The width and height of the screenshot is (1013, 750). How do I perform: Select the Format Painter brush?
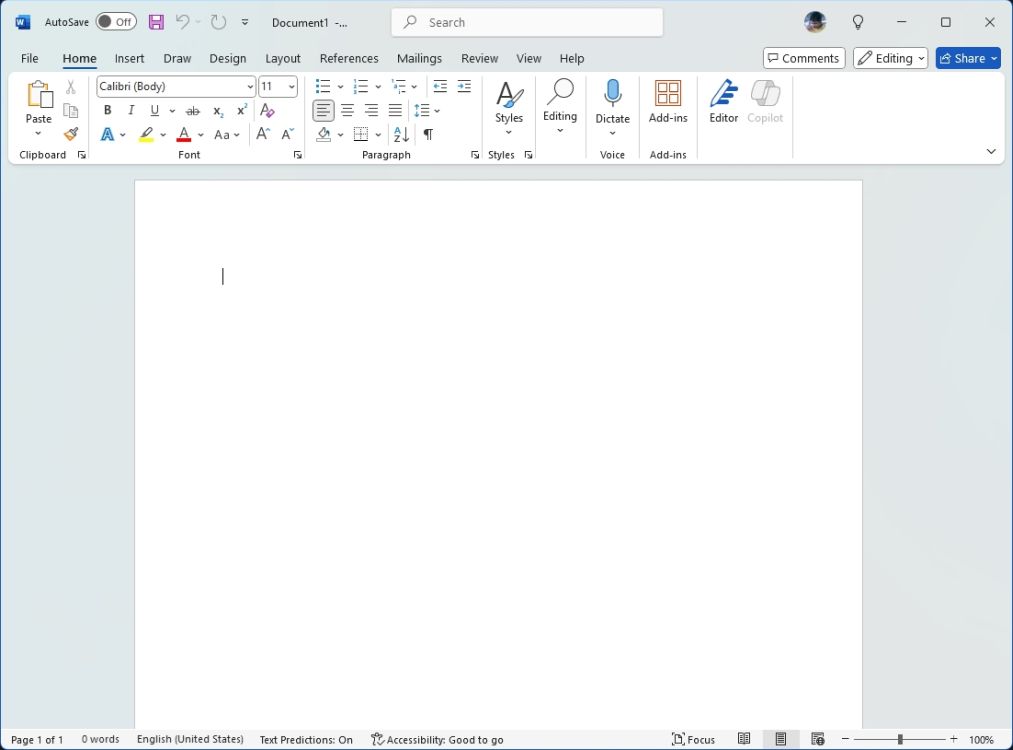pos(71,134)
